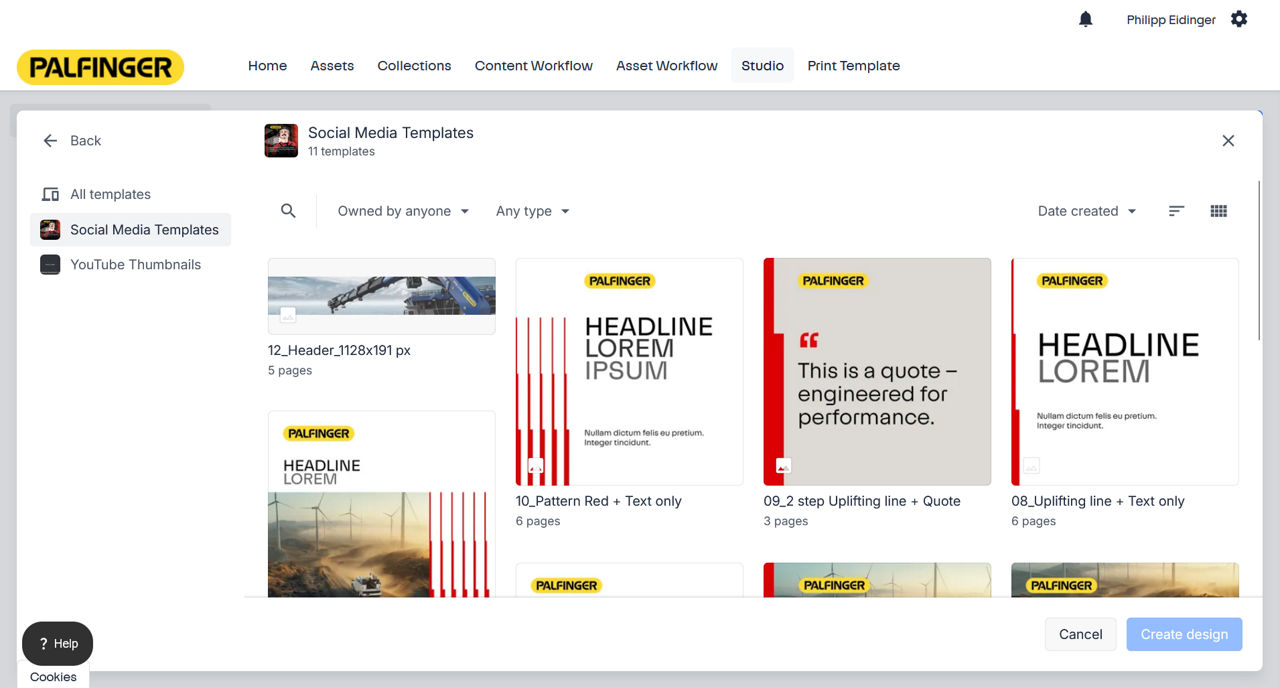This screenshot has width=1280, height=688.
Task: Click the Social Media Templates header avatar
Action: click(x=281, y=141)
